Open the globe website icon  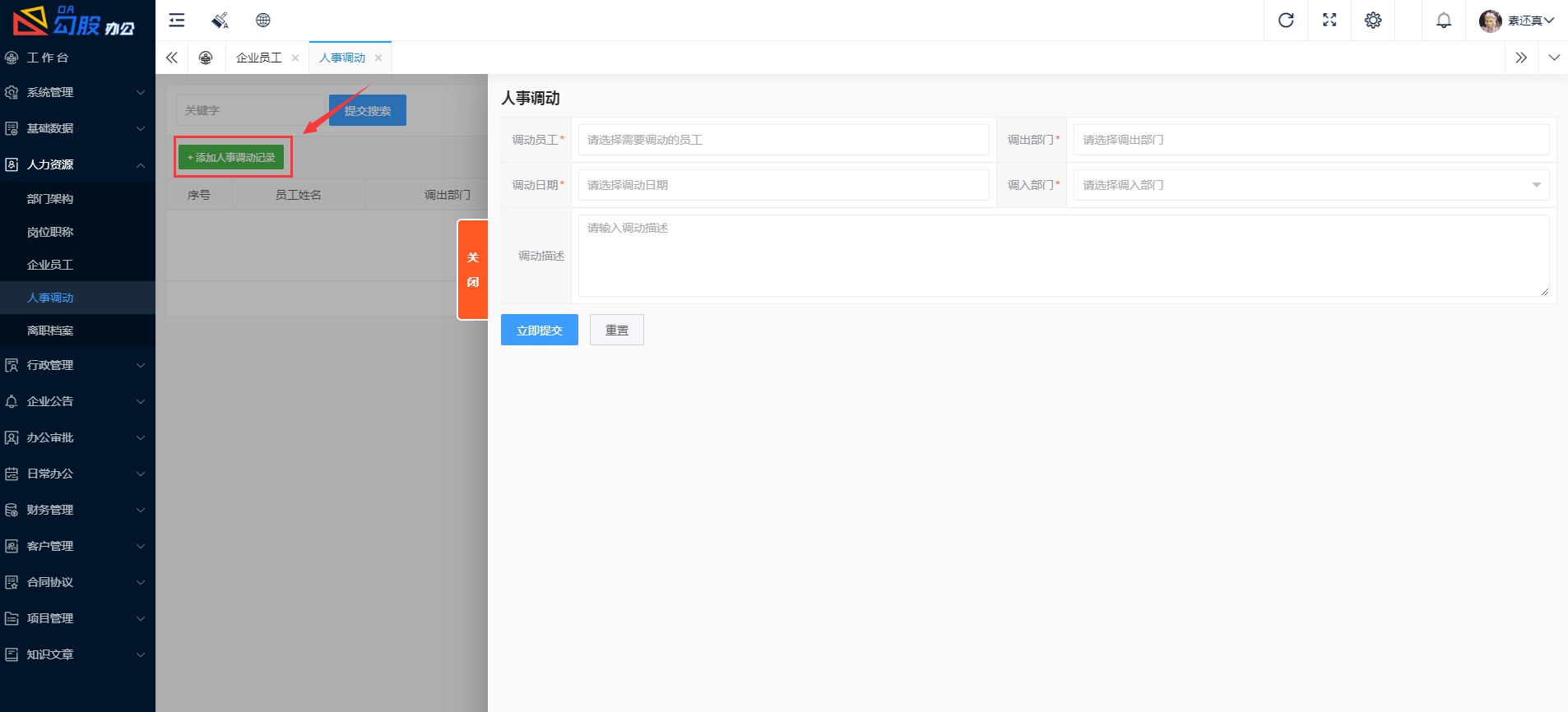tap(263, 21)
